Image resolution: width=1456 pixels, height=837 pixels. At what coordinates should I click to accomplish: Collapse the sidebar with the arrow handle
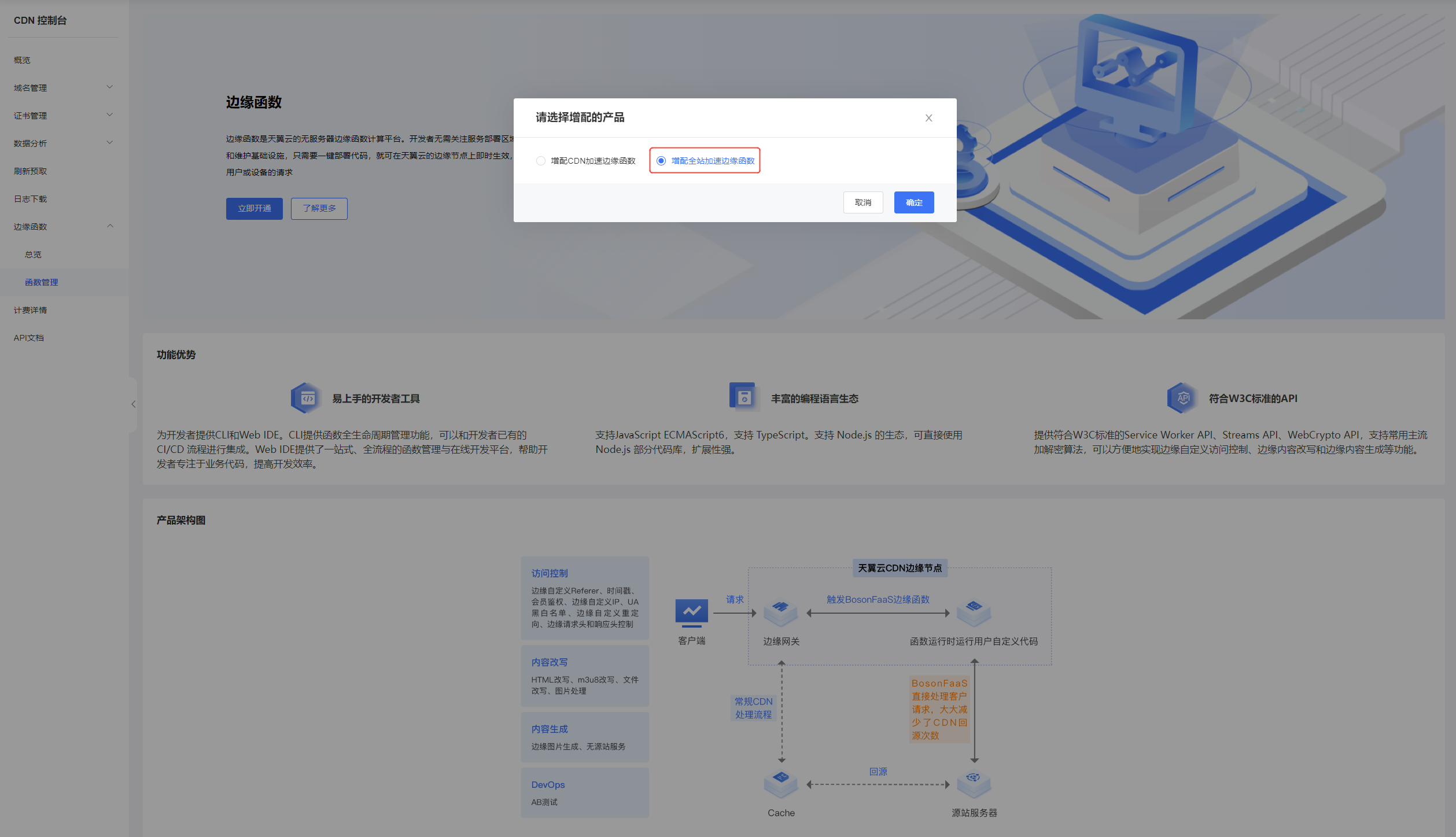click(x=133, y=404)
